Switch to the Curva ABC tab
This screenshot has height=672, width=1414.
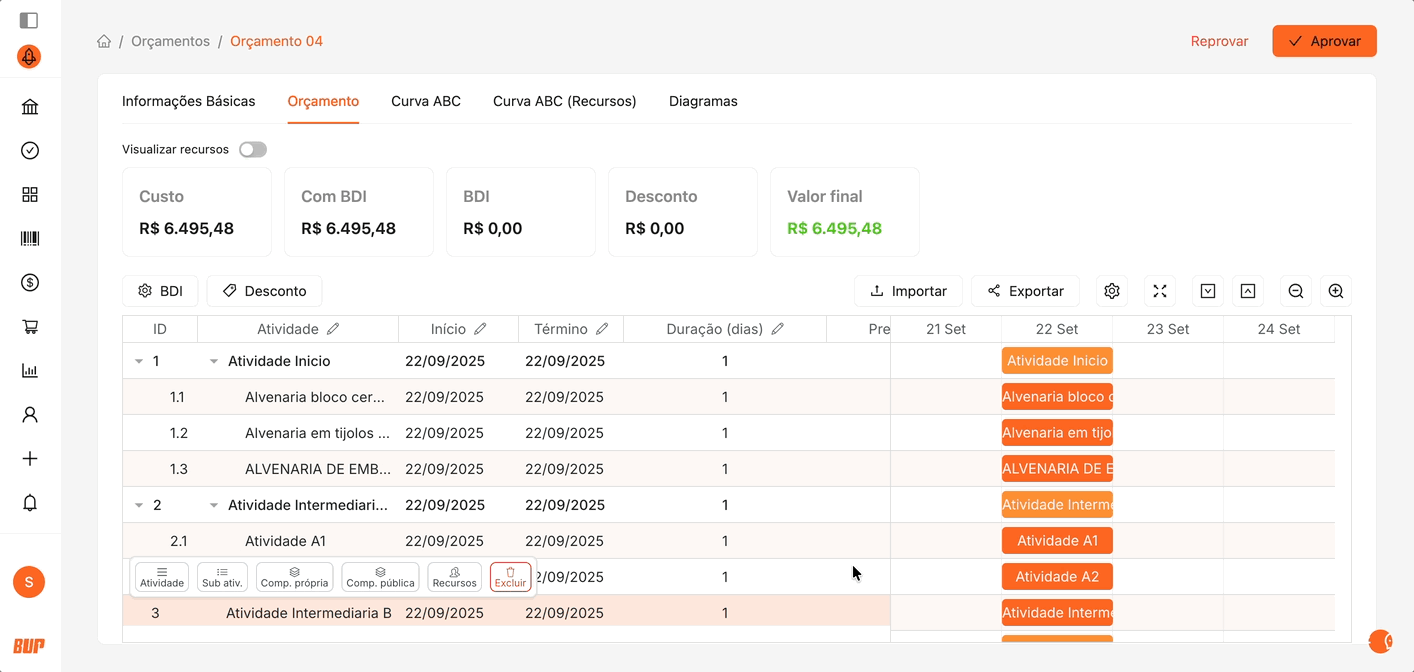point(426,101)
